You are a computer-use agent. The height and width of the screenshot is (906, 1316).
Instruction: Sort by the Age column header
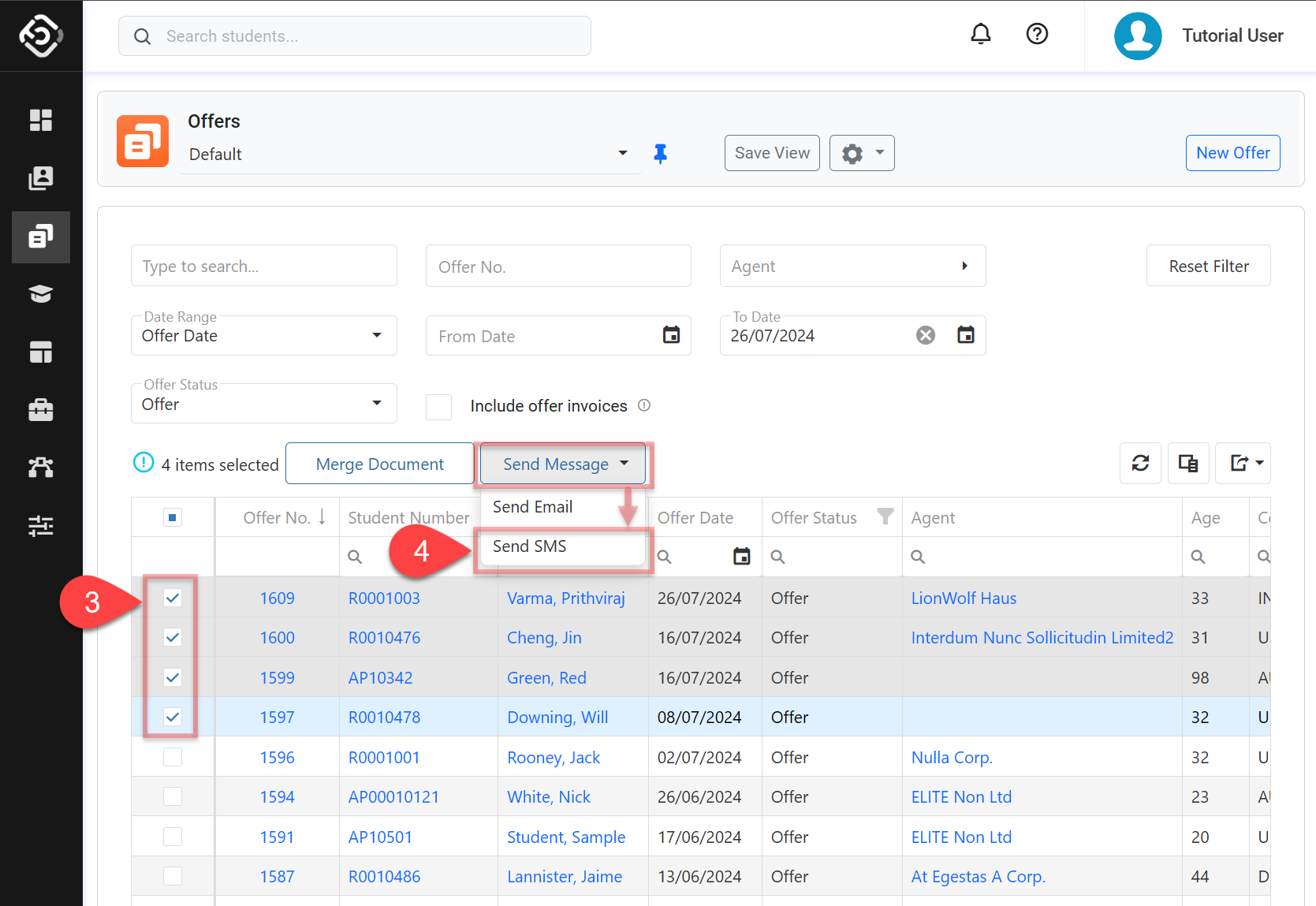coord(1205,517)
